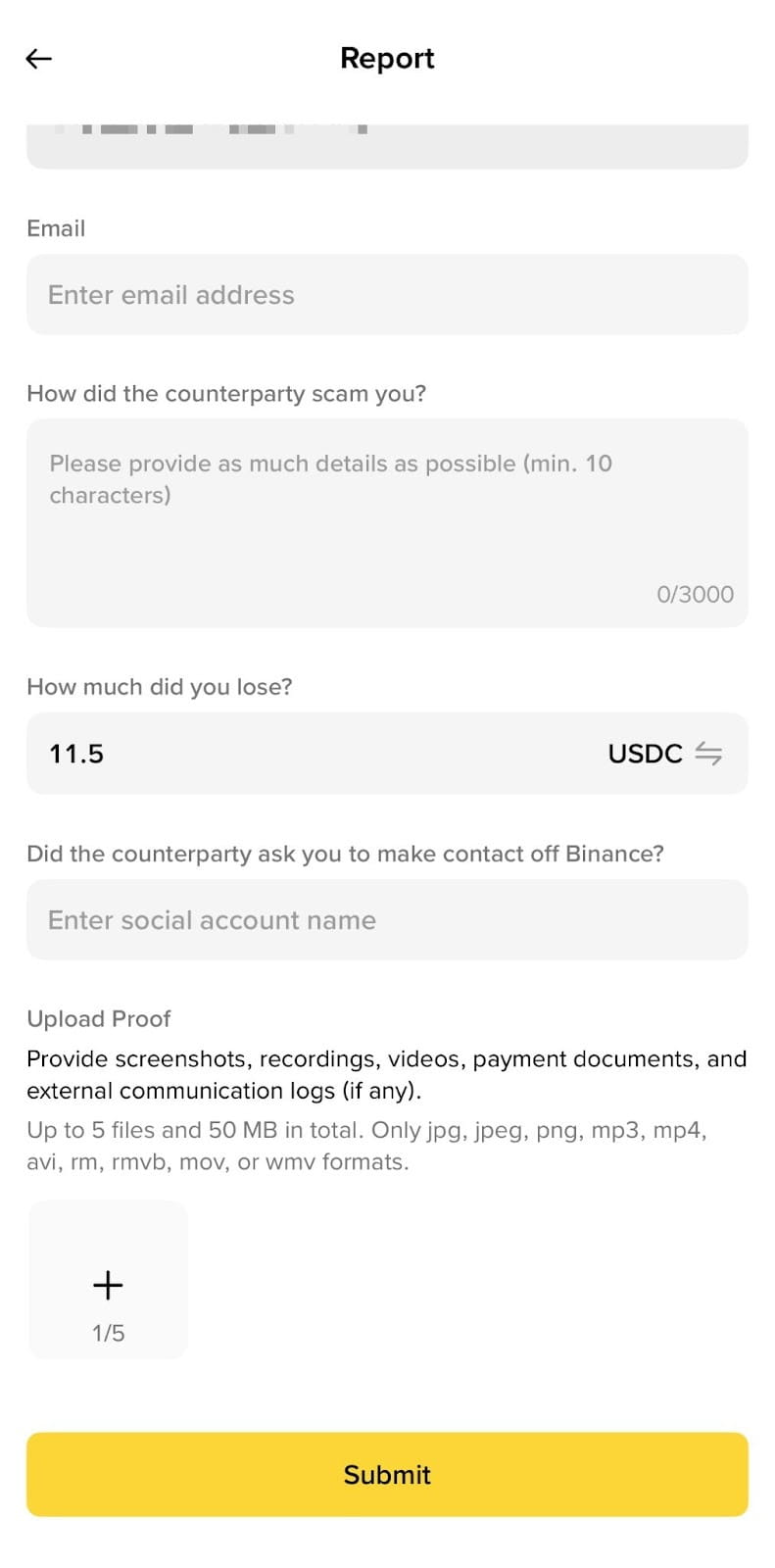Click the Submit button
The width and height of the screenshot is (775, 1568).
point(387,1474)
